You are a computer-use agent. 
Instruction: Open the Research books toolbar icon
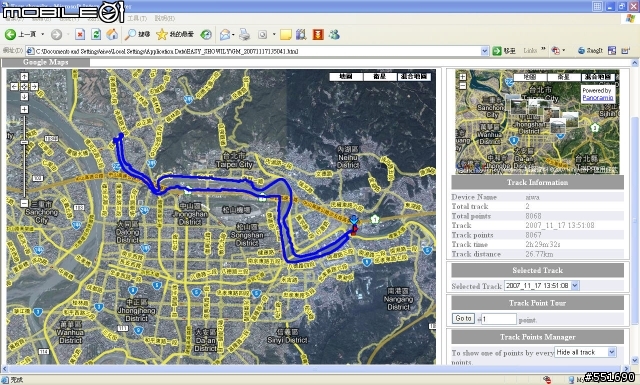click(x=301, y=35)
